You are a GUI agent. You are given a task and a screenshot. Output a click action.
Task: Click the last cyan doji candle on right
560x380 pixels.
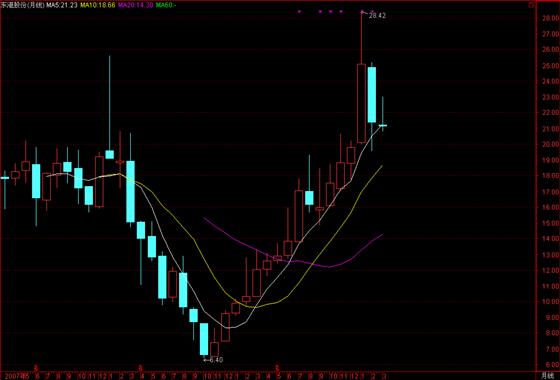coord(382,125)
